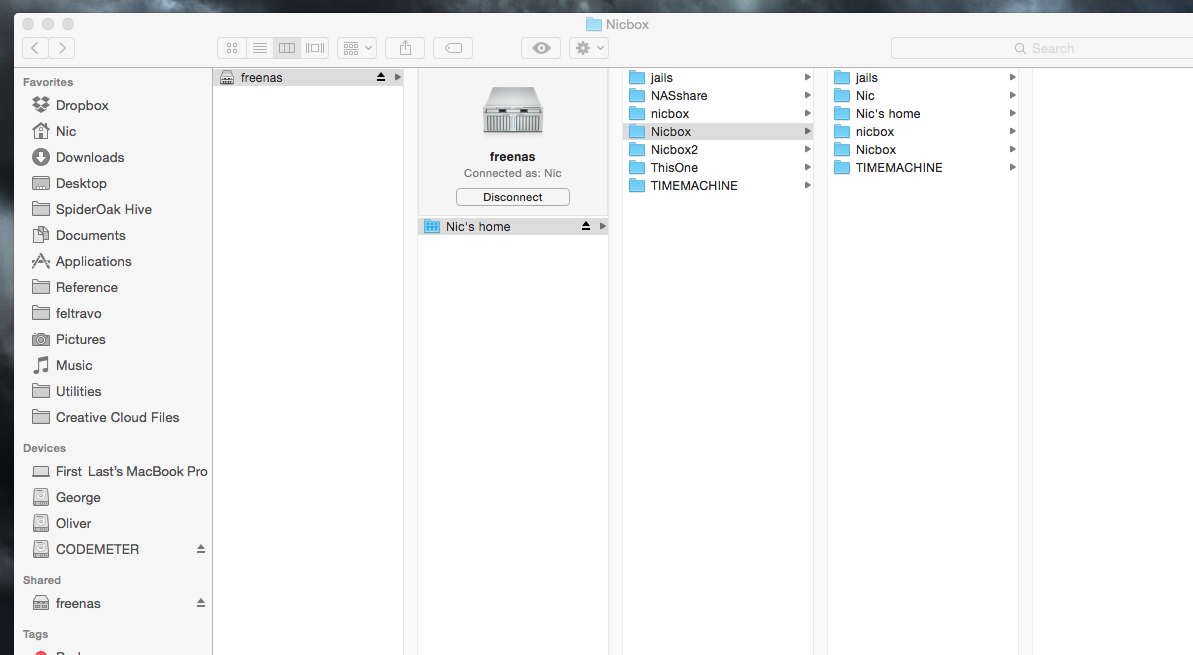Select the jails folder in fourth column

tap(923, 77)
